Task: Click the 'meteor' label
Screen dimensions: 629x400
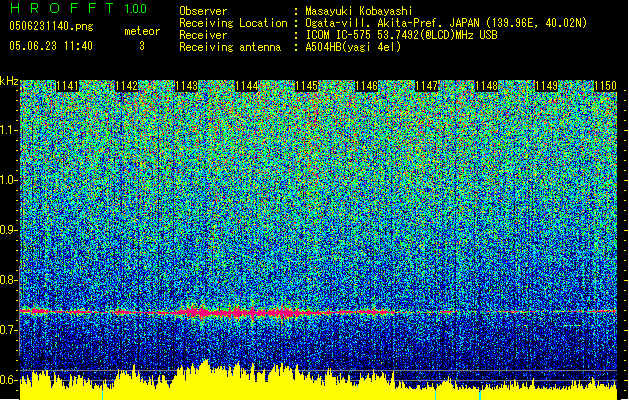Action: pos(142,31)
